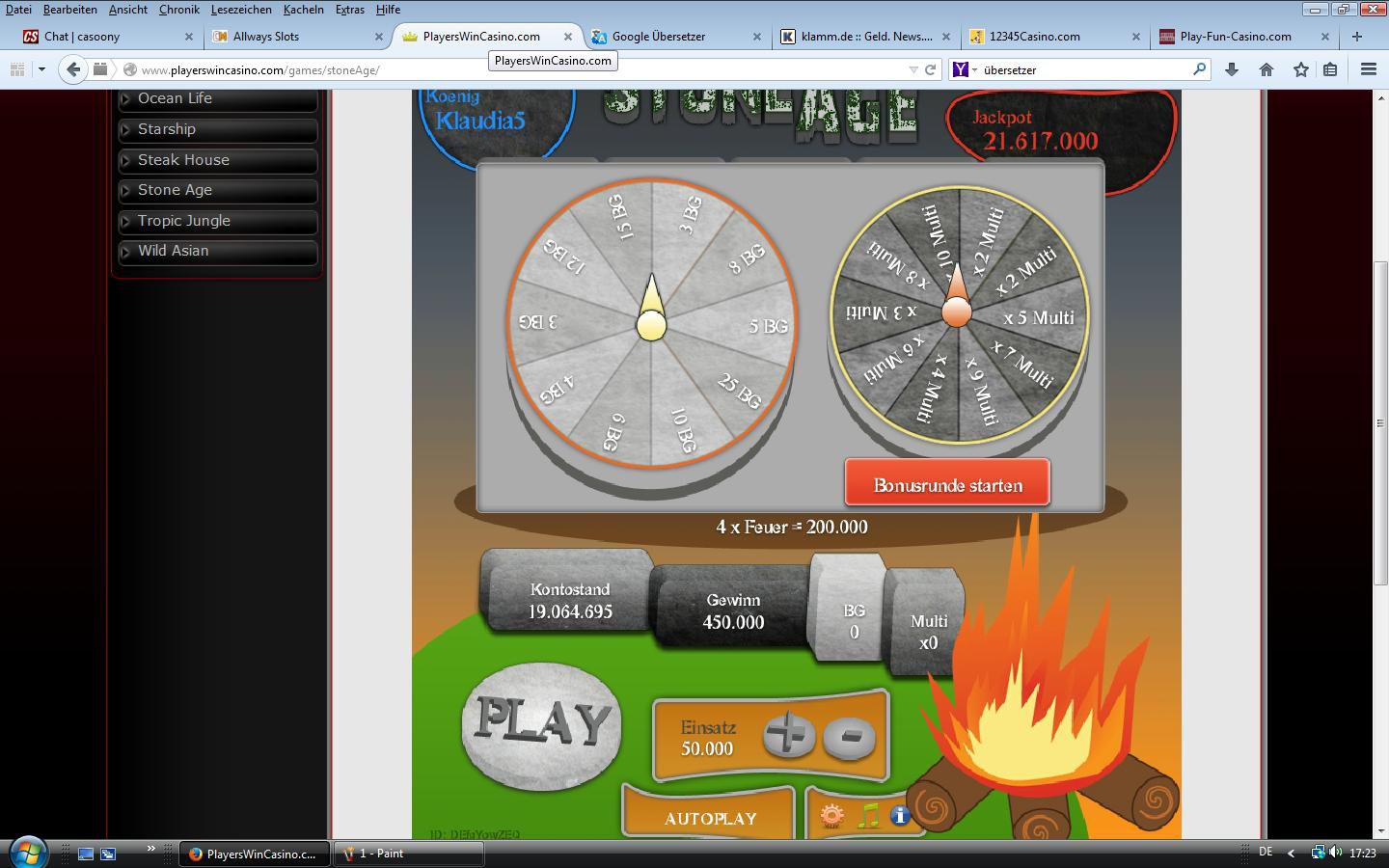Open the Starship game
The width and height of the screenshot is (1389, 868).
pyautogui.click(x=217, y=129)
